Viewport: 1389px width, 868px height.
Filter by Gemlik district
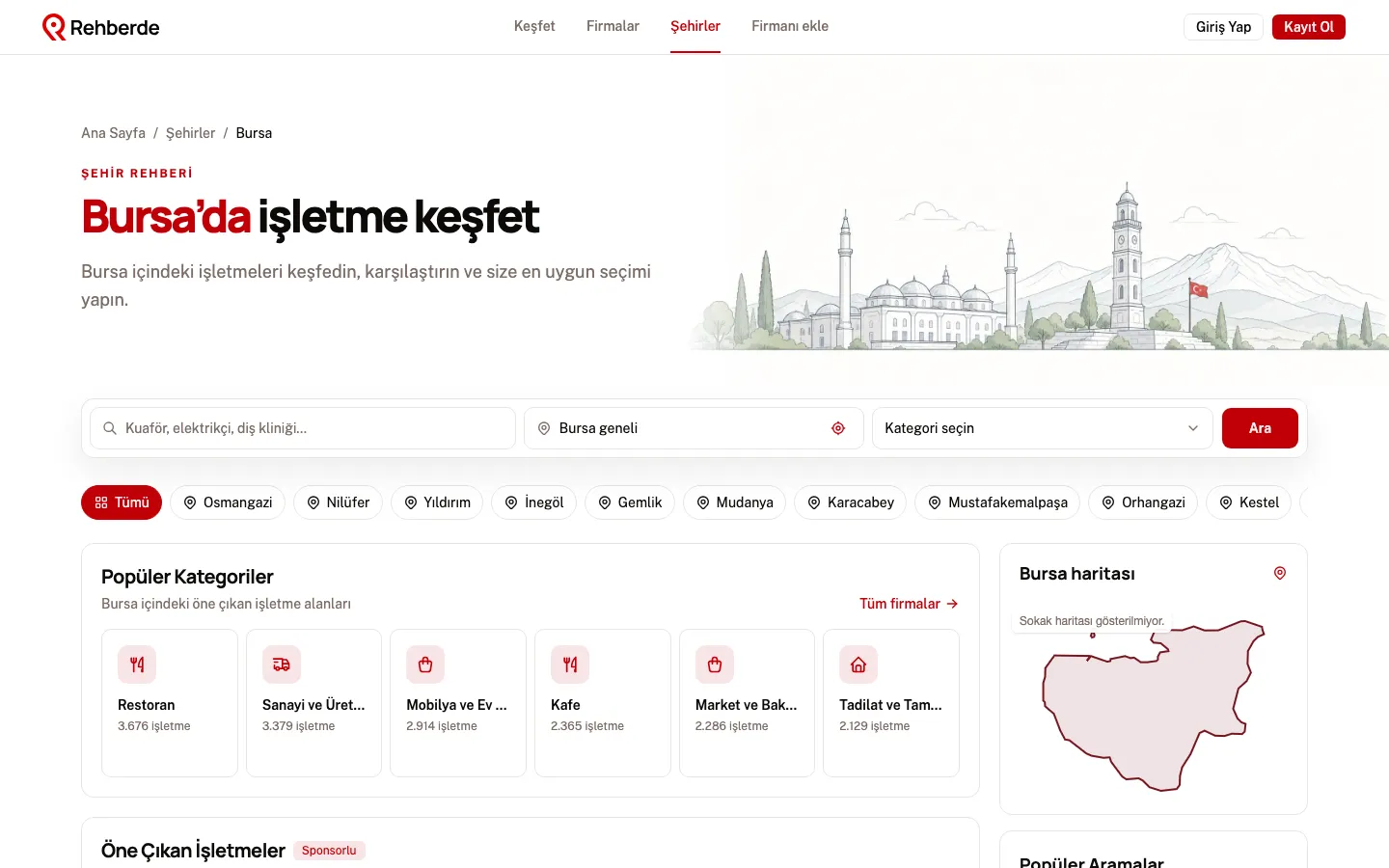pos(630,502)
